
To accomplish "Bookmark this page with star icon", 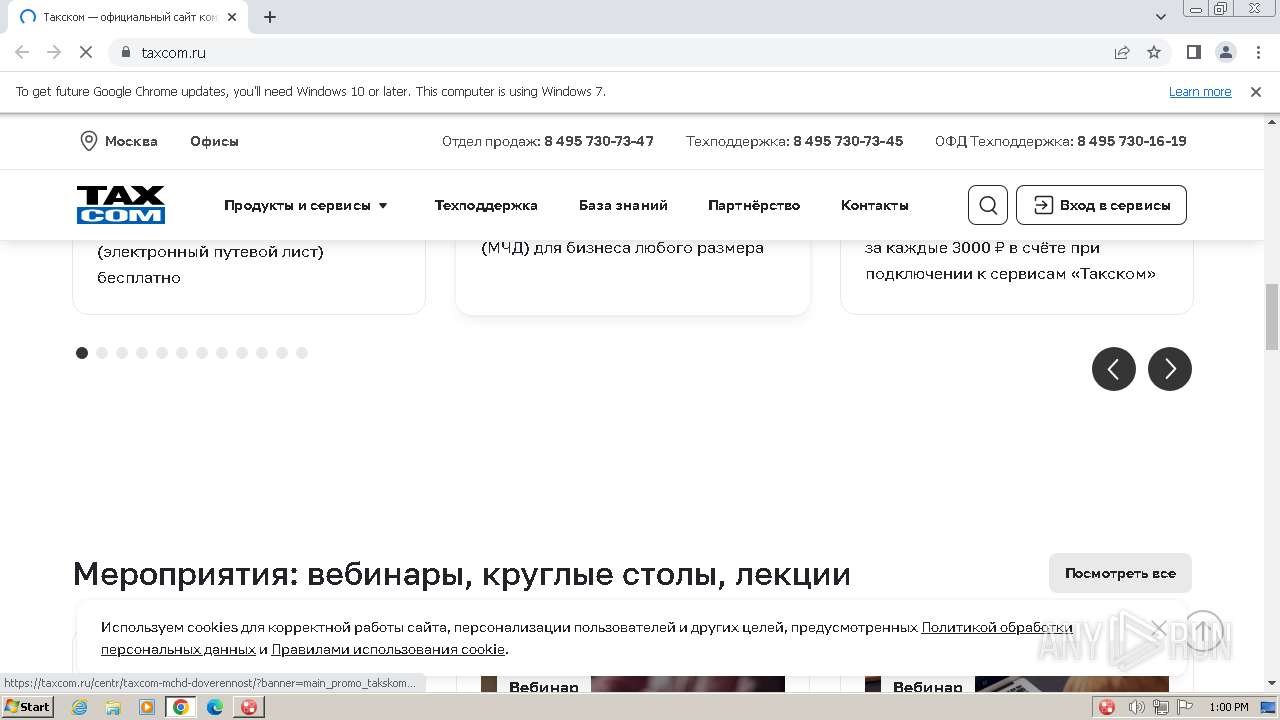I will pos(1154,52).
